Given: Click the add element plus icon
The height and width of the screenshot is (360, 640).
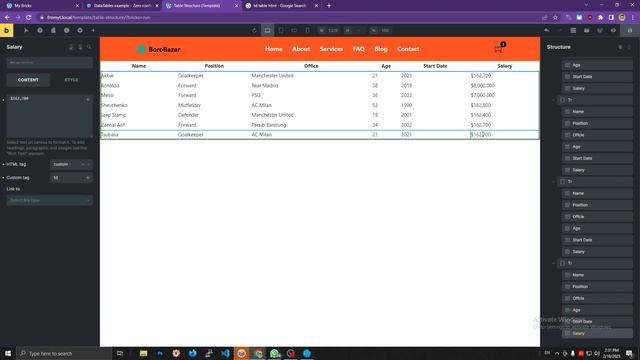Looking at the screenshot, I should tap(93, 31).
